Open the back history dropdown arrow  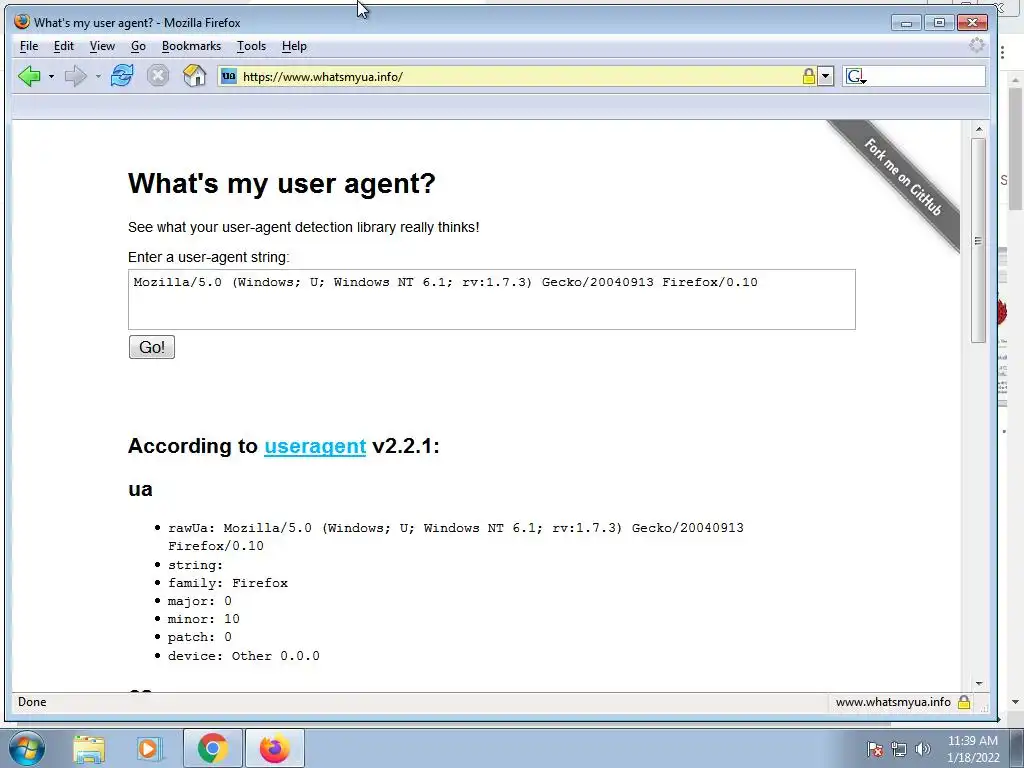click(51, 76)
